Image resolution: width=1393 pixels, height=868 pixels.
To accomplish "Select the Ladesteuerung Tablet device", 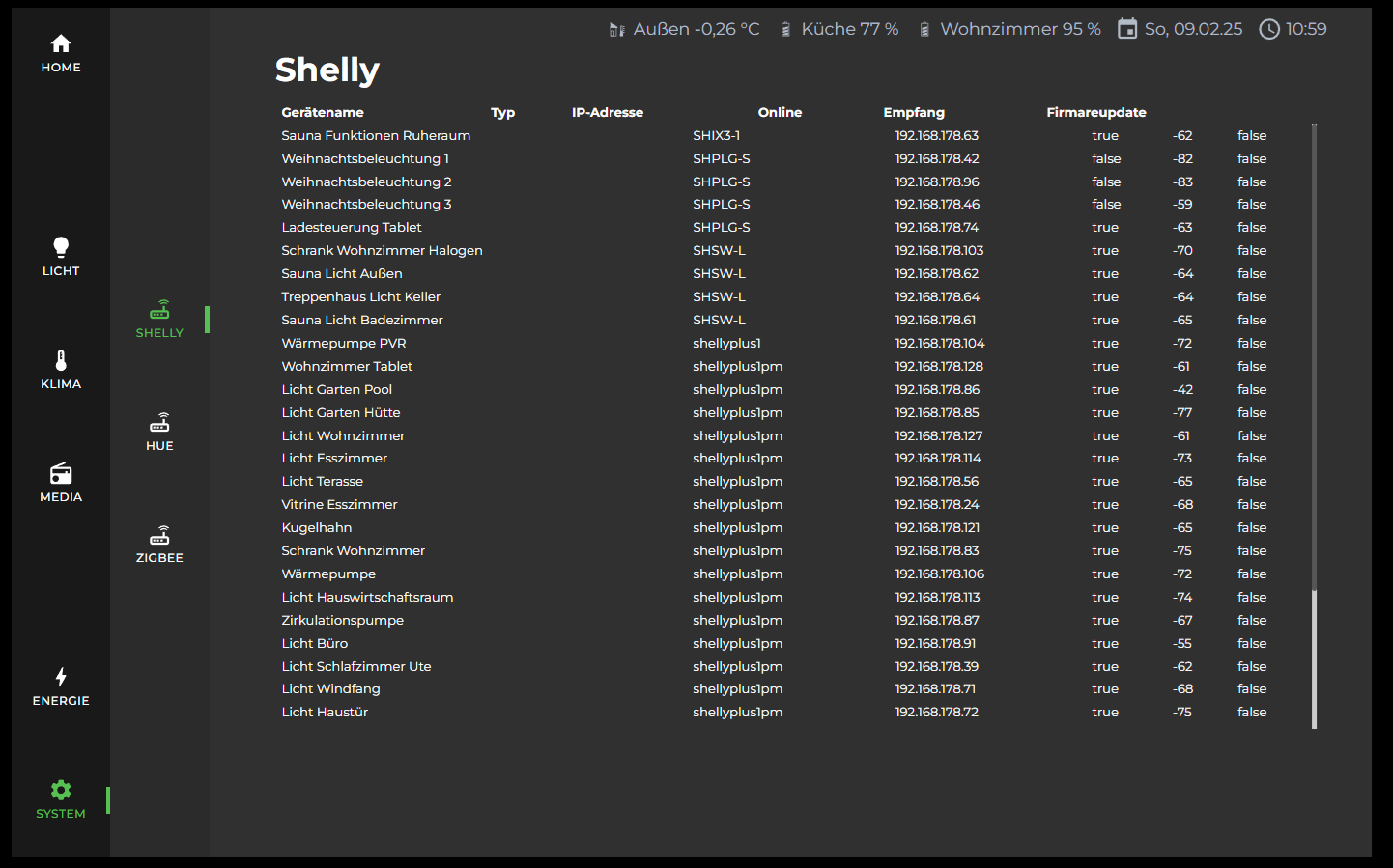I will [x=352, y=228].
